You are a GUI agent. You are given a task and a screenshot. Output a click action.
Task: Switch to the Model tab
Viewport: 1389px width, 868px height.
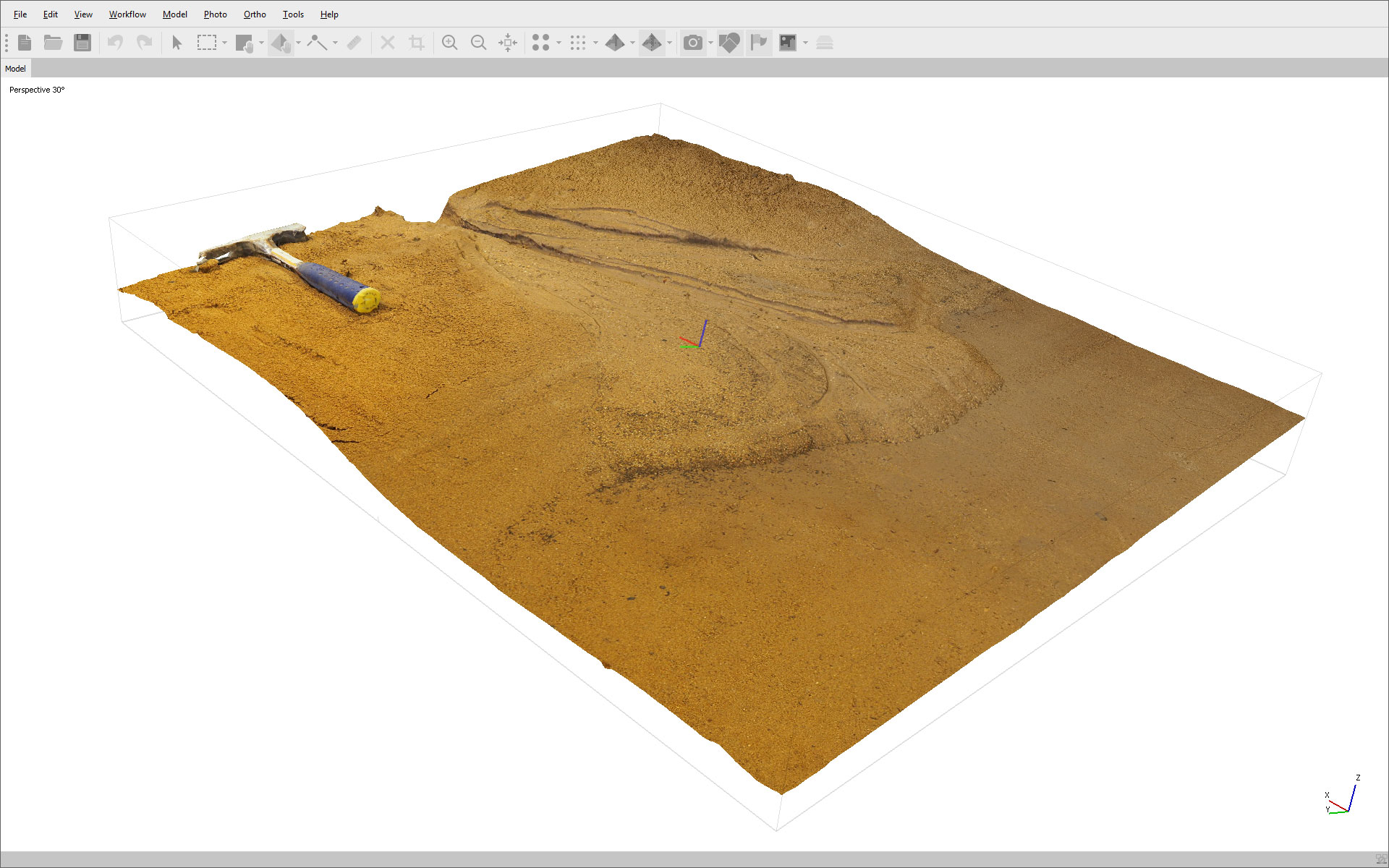(15, 69)
